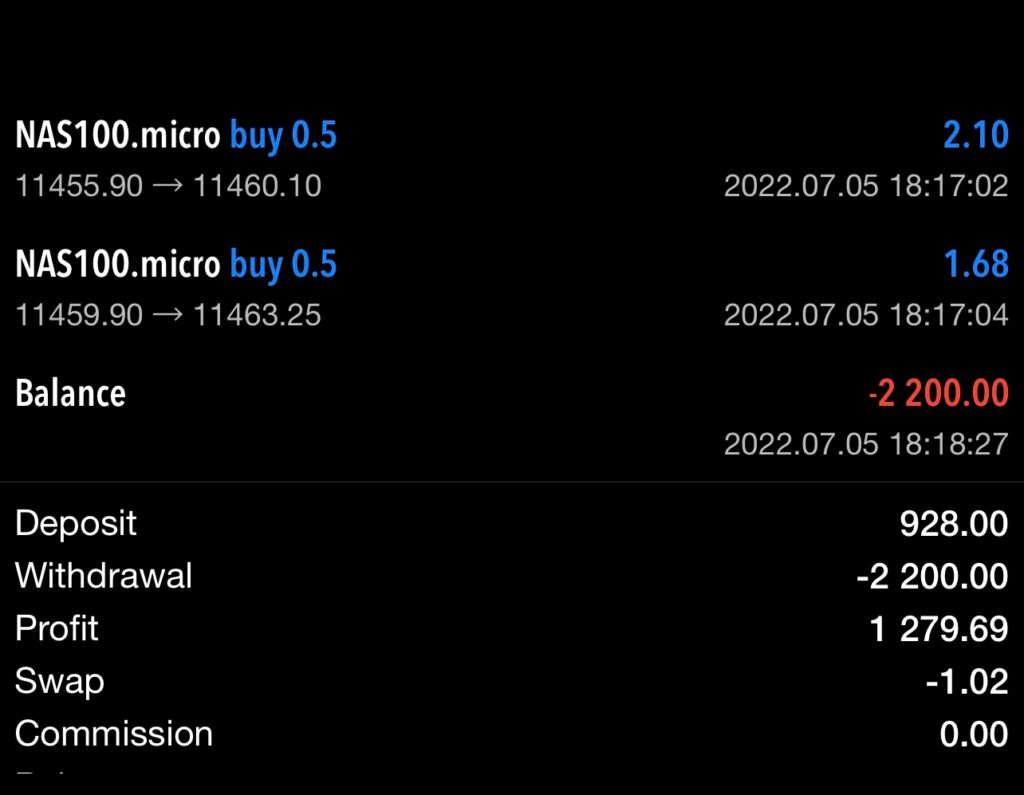Screen dimensions: 1024x795
Task: Tap the -1.02 swap value
Action: [966, 681]
